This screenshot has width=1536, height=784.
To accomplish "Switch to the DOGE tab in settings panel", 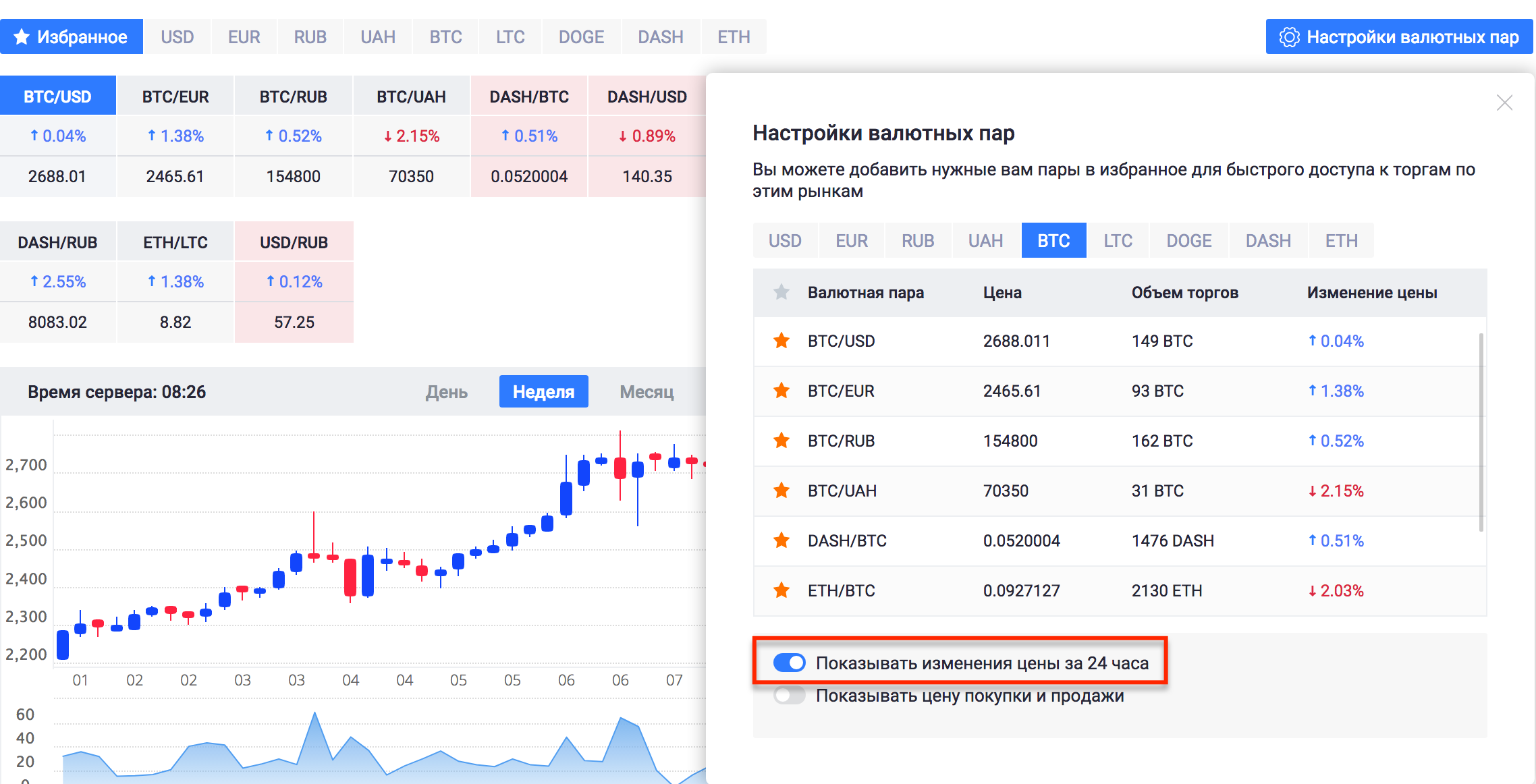I will click(x=1189, y=241).
